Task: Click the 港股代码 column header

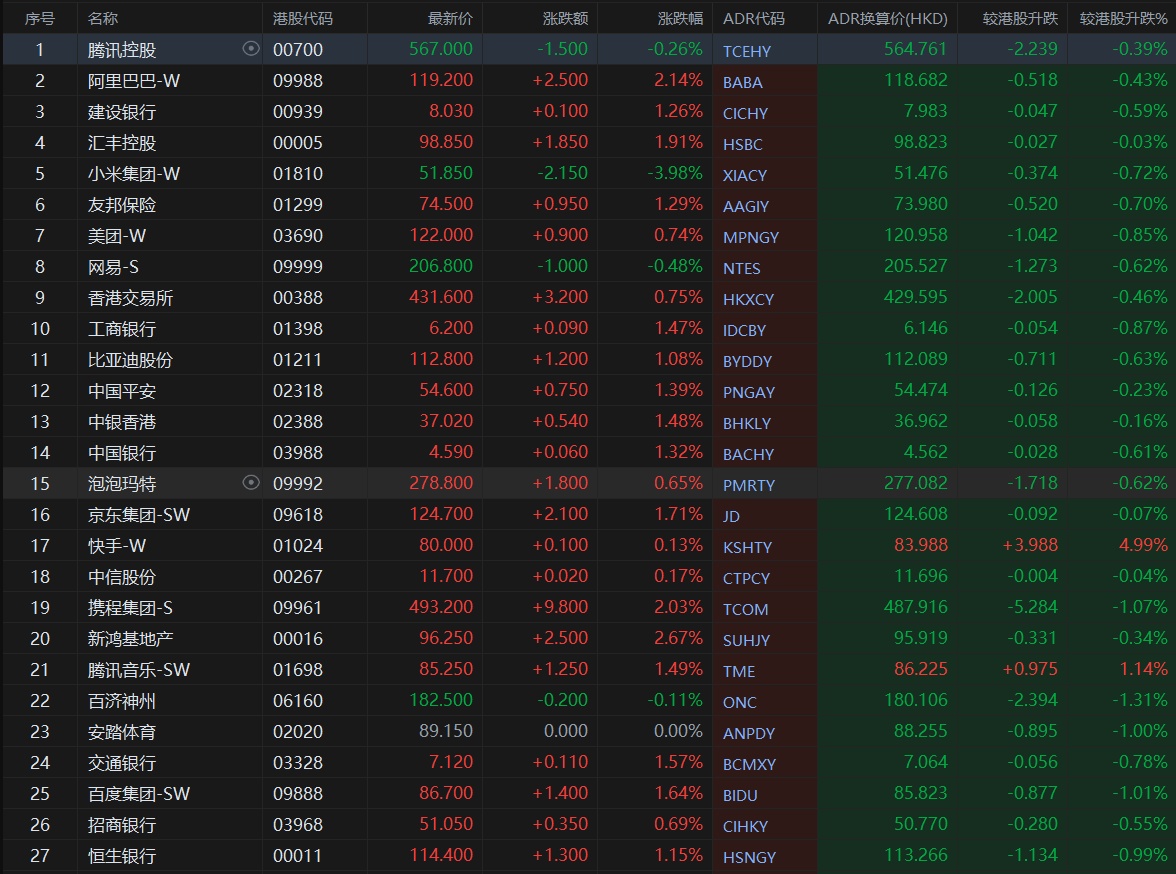Action: (x=303, y=19)
